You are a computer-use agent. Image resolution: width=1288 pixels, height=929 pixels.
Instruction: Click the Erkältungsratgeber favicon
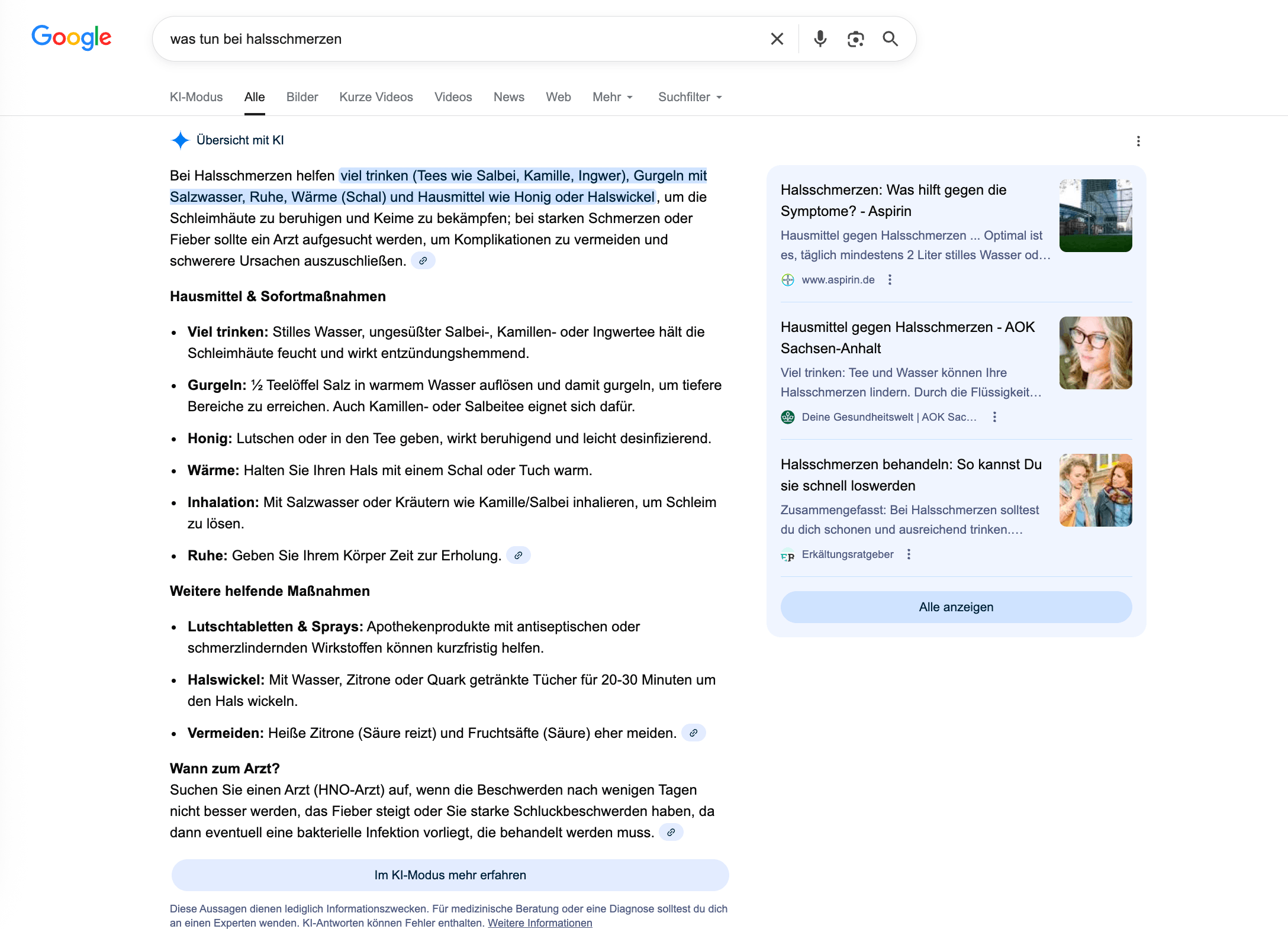coord(788,554)
